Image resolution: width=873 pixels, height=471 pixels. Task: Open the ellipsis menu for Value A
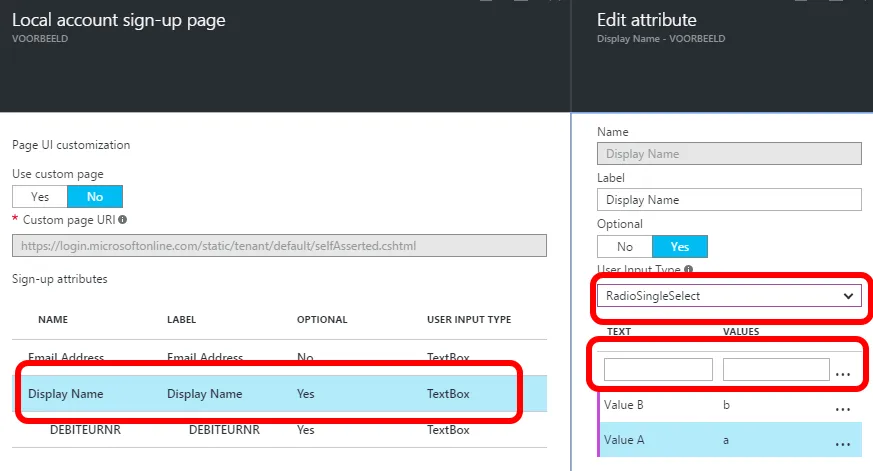click(842, 443)
